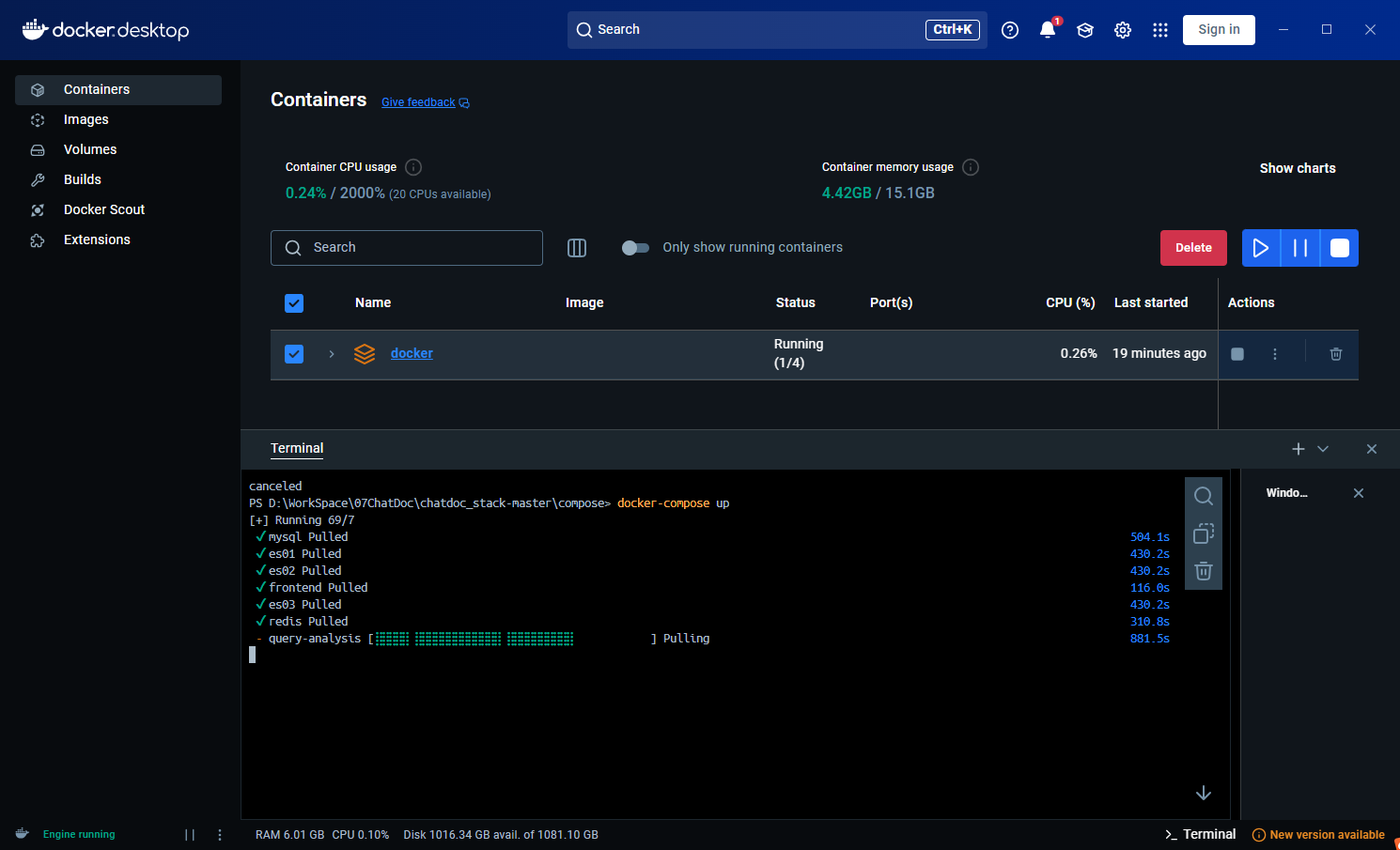This screenshot has height=850, width=1400.
Task: Uncheck the select-all containers checkbox
Action: [x=294, y=303]
